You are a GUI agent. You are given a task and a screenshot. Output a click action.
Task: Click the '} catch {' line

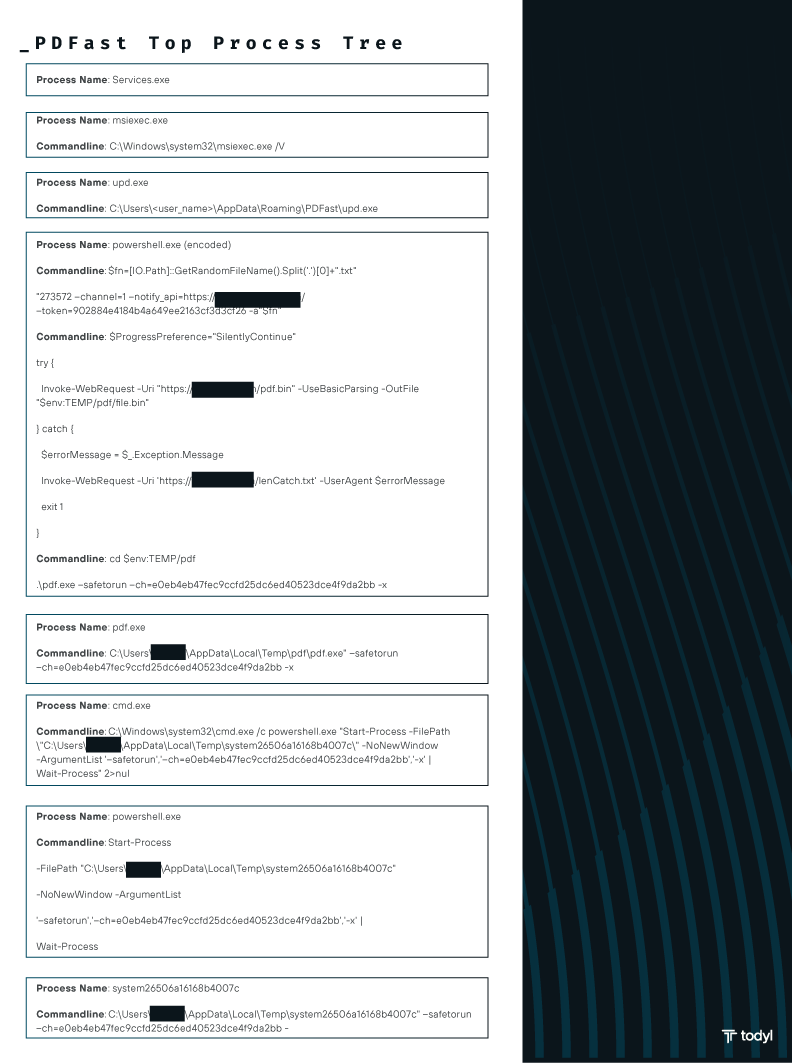[55, 428]
